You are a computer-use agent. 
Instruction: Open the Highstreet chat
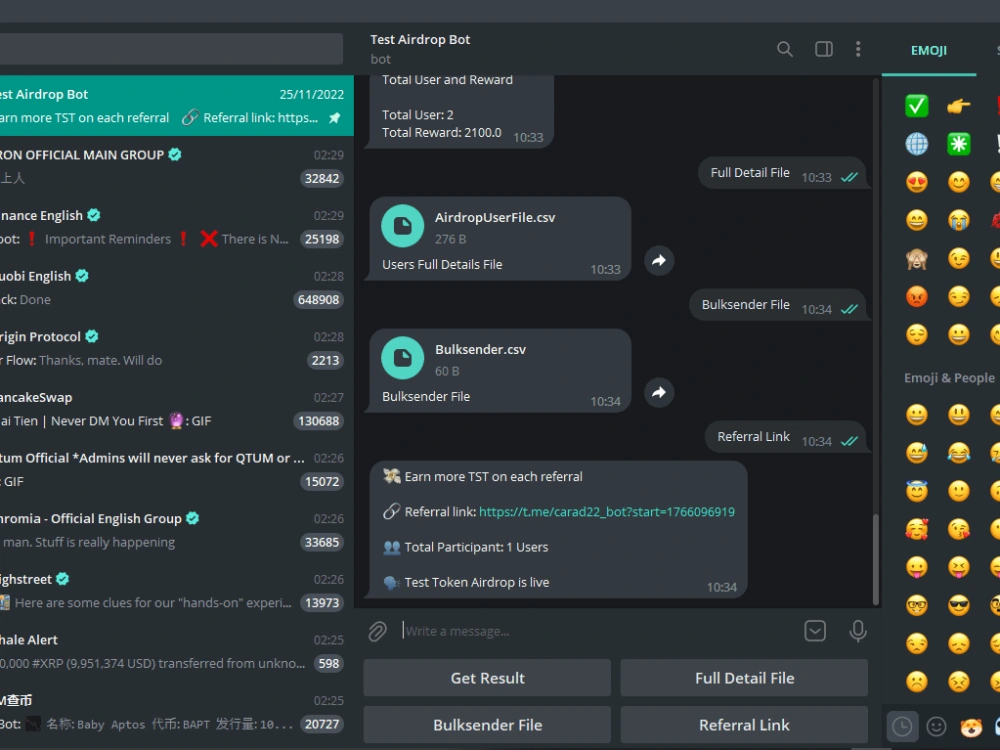click(177, 590)
